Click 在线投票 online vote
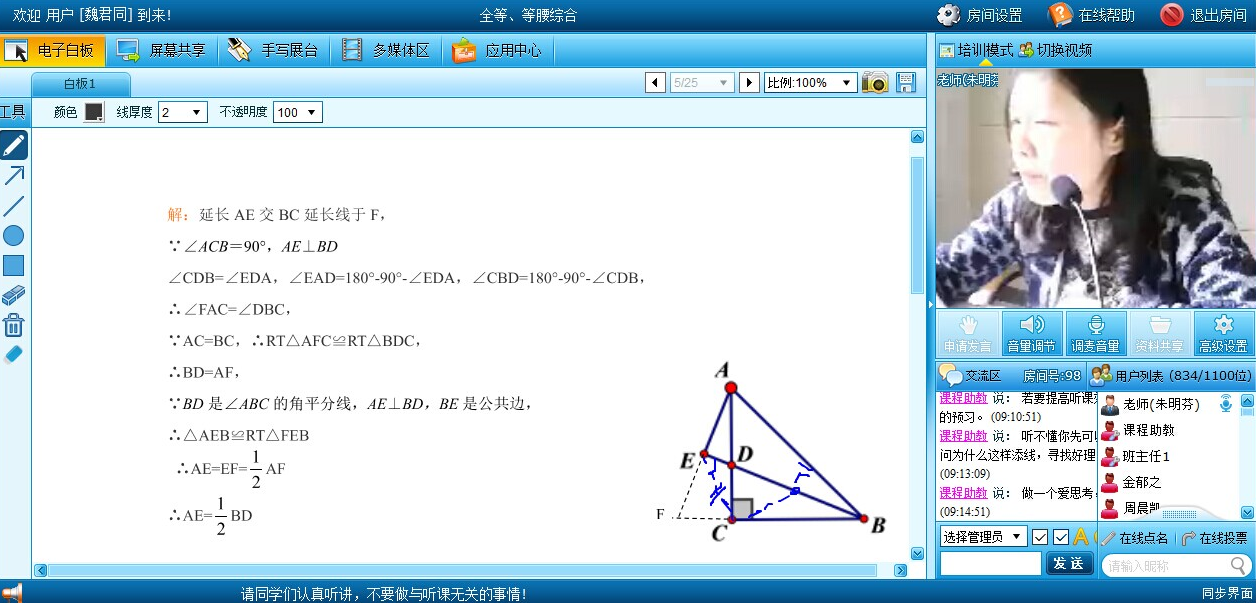 1214,538
